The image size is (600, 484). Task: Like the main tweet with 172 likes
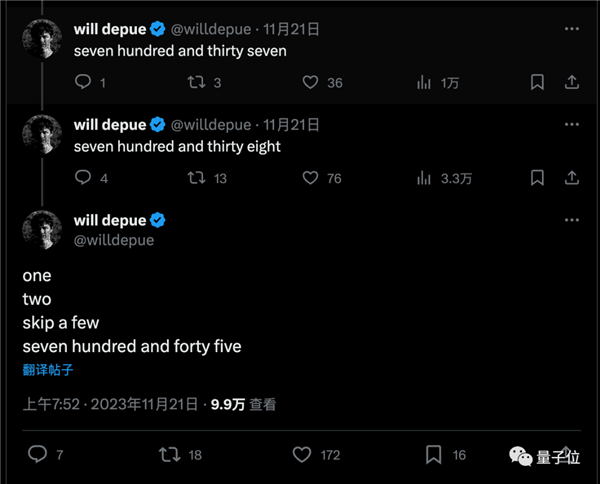tap(302, 455)
